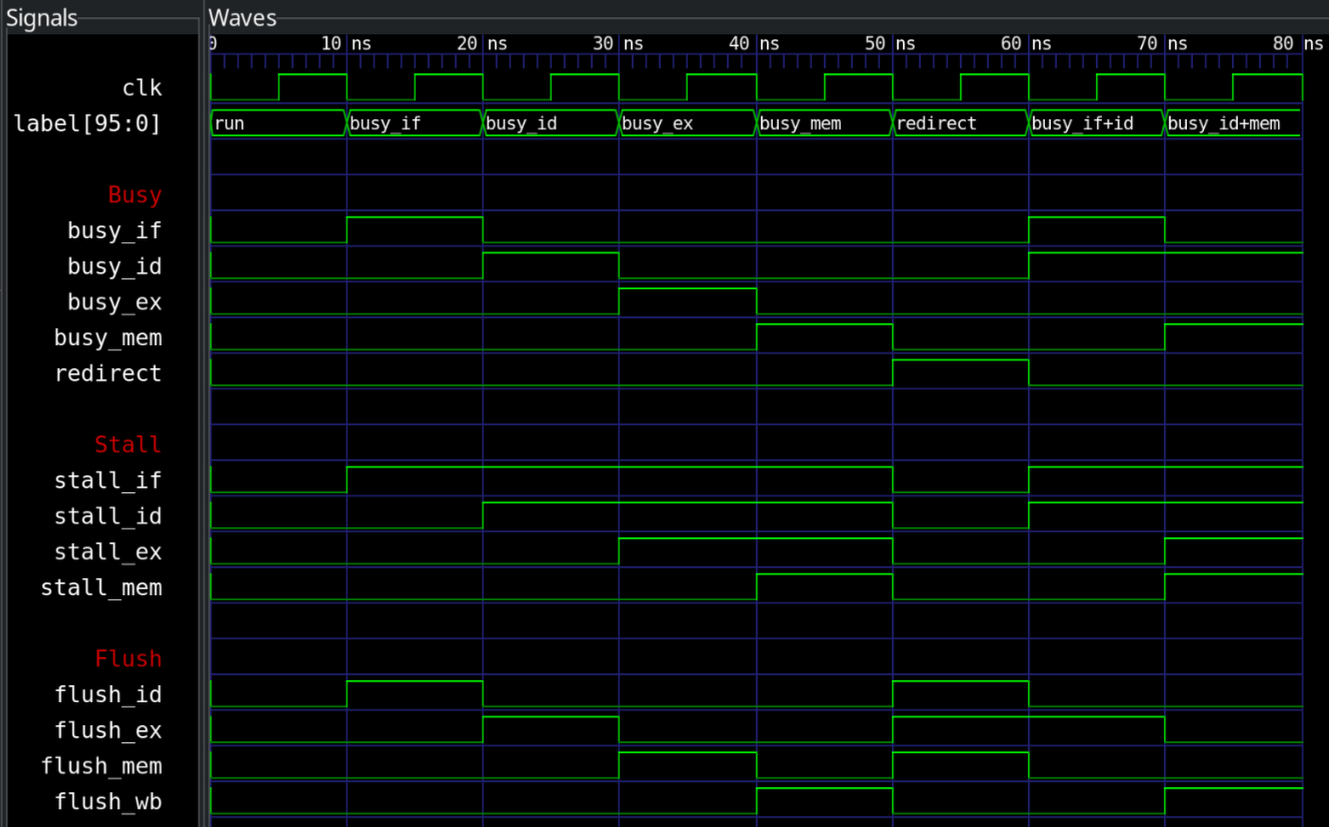Click the red Busy group label

tap(135, 195)
